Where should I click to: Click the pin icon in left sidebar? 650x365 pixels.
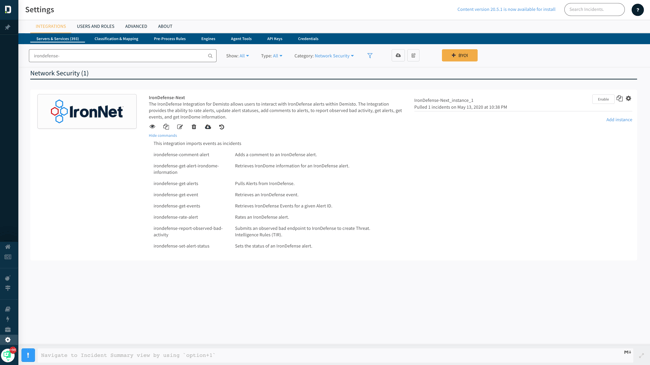point(7,27)
